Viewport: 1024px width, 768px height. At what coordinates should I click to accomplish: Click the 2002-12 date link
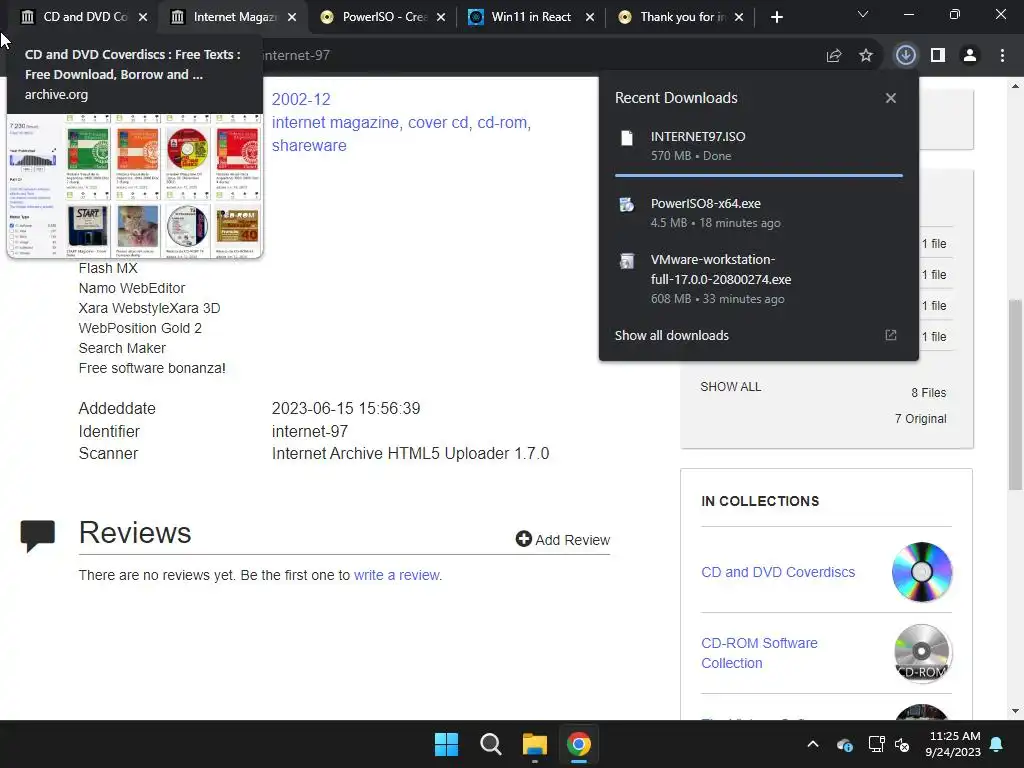(301, 99)
